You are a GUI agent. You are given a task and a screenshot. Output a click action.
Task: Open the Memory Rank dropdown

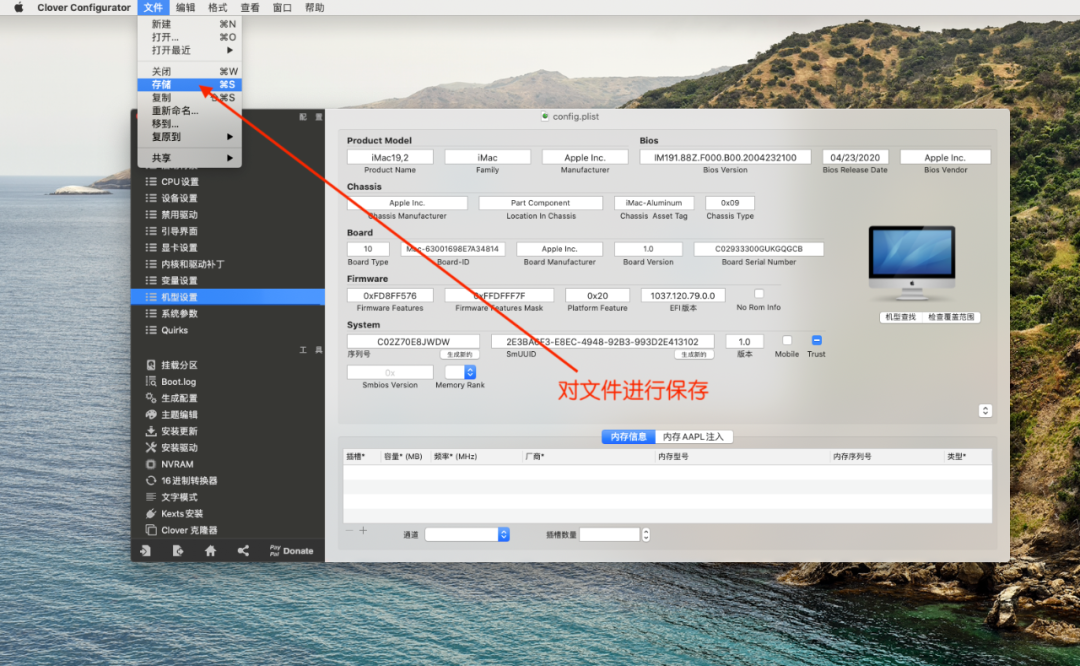click(x=460, y=372)
